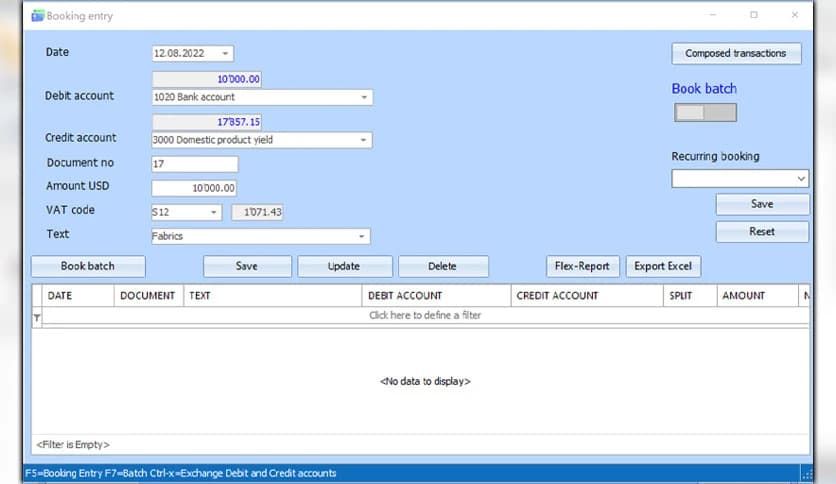Click the window resize grip in the bottom corner
Screen dimensions: 836x484
click(x=807, y=474)
